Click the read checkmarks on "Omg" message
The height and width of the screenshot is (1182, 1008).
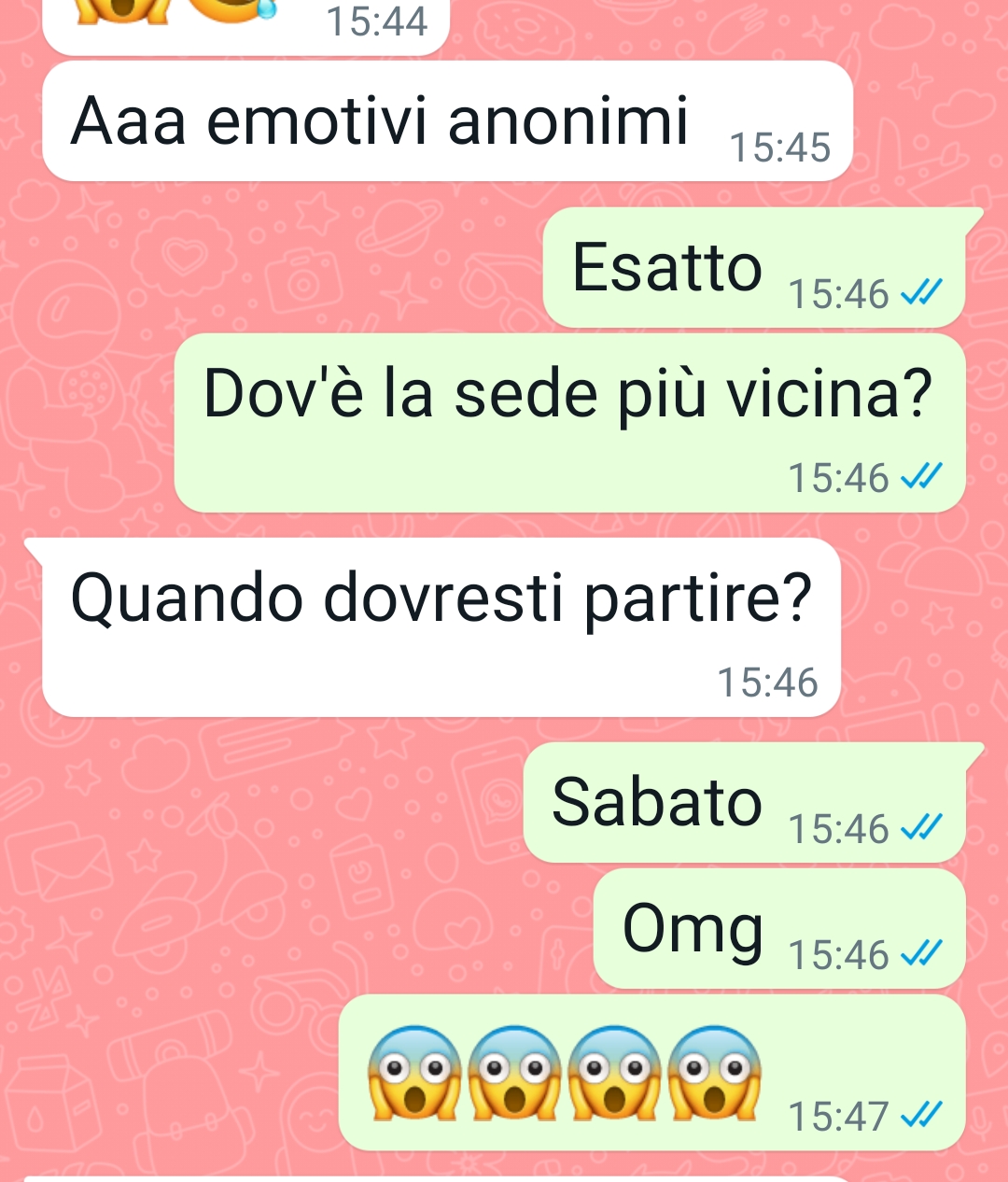(921, 953)
